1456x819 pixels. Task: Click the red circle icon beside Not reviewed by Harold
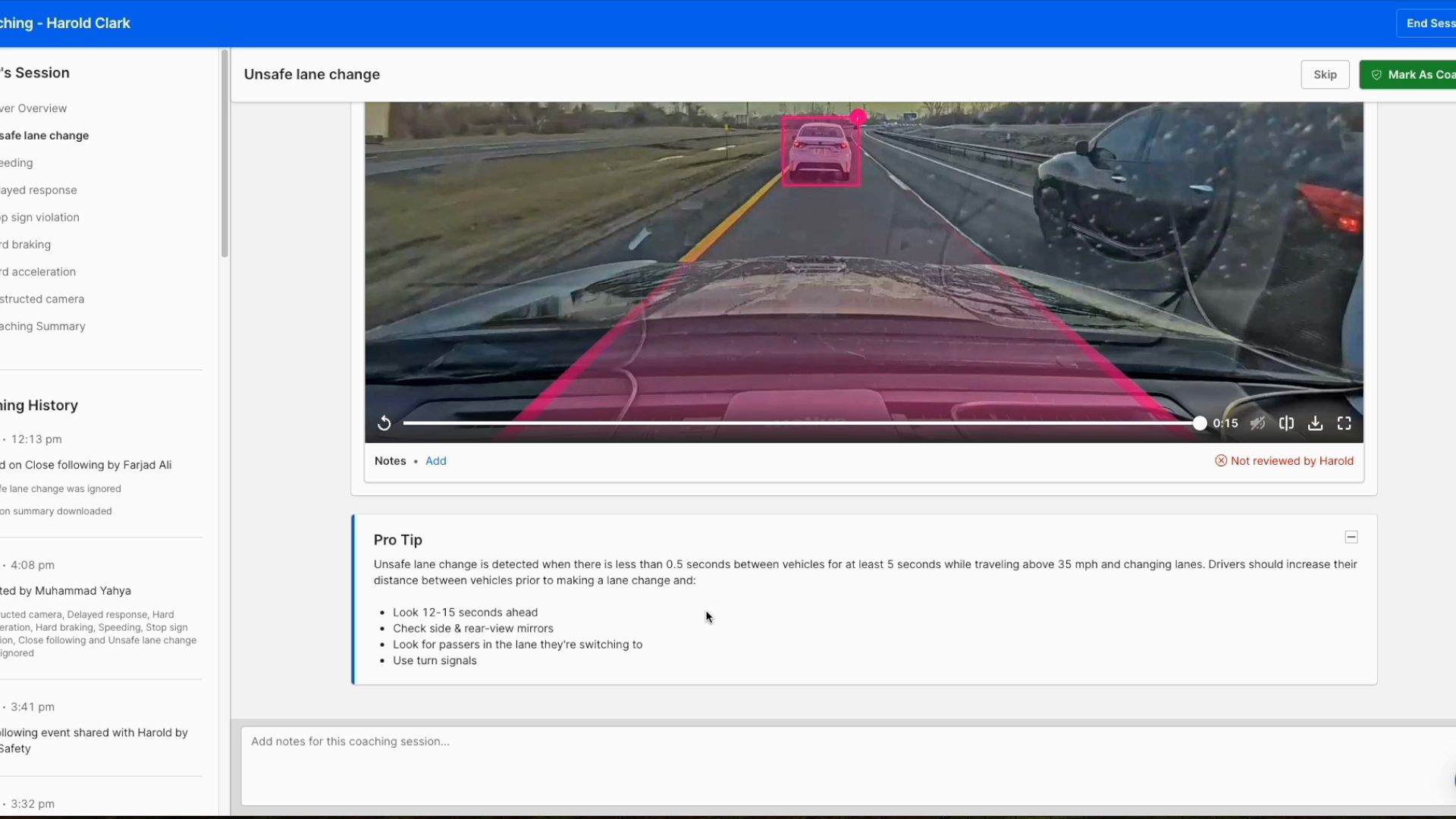(1221, 460)
